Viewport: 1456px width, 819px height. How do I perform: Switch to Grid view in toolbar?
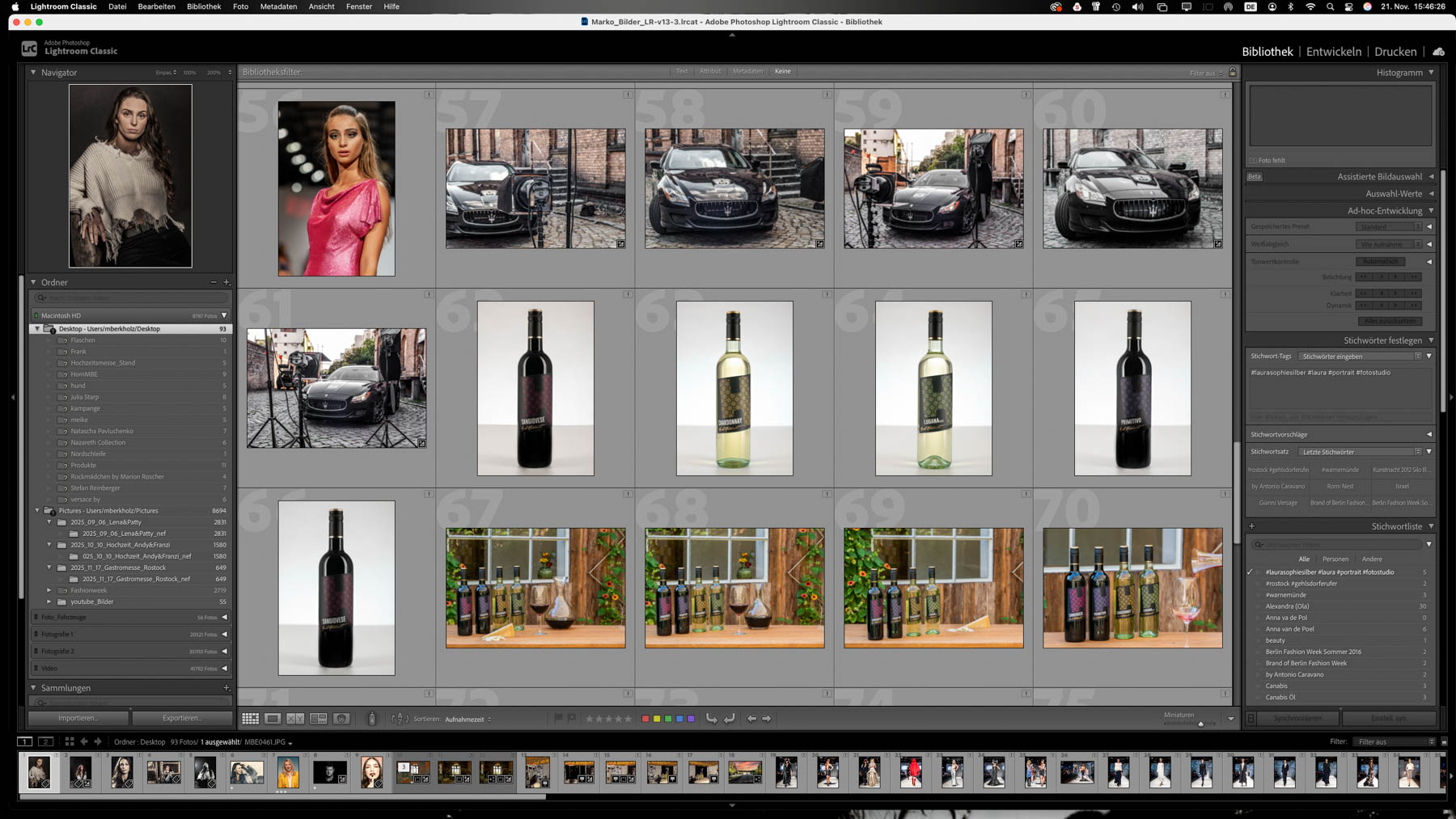(250, 719)
